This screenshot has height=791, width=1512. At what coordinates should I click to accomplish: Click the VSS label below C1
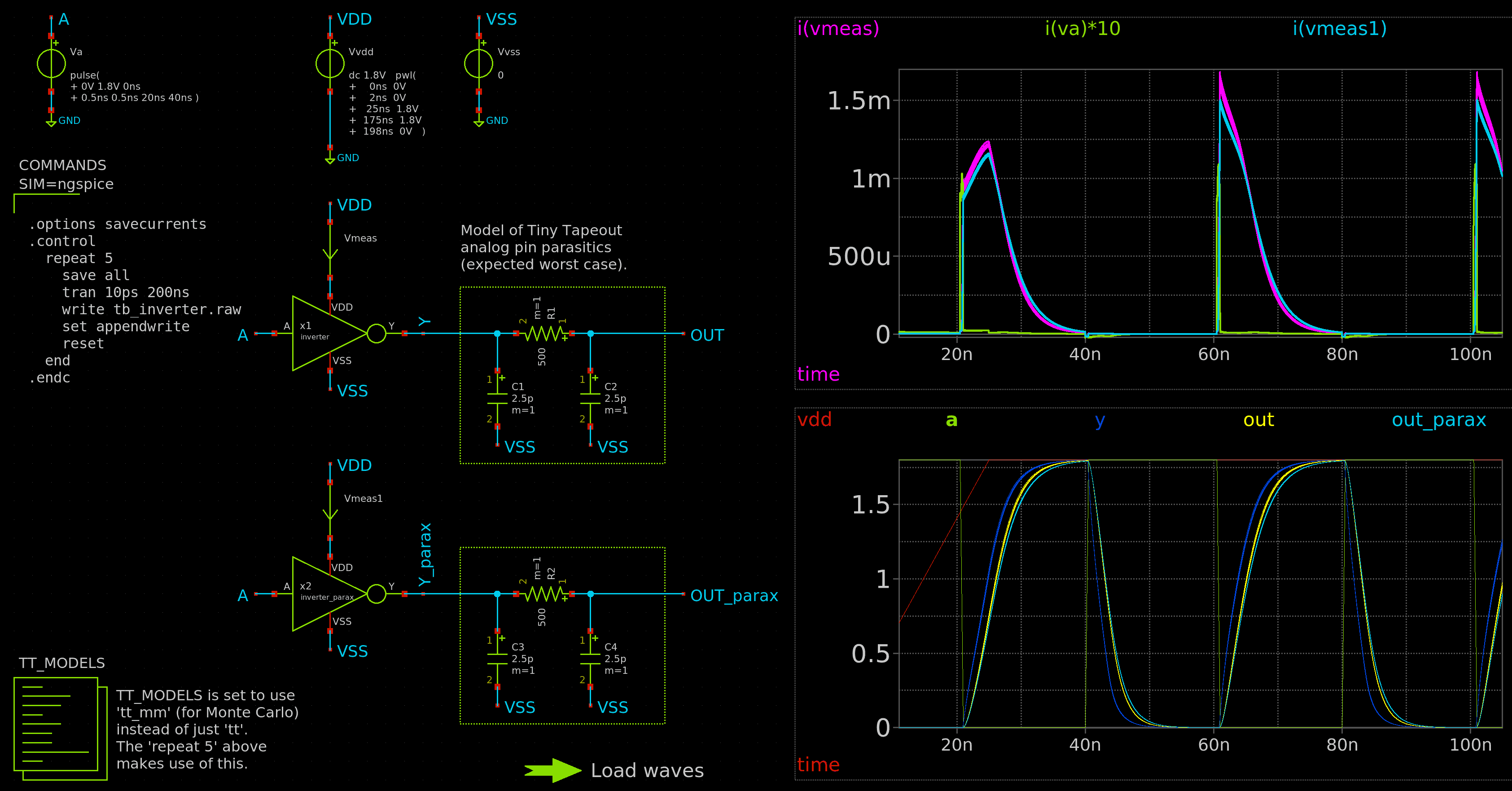click(x=519, y=448)
